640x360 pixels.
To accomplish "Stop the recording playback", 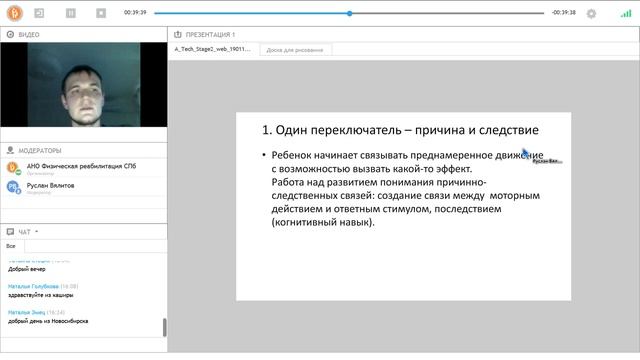I will (x=101, y=13).
